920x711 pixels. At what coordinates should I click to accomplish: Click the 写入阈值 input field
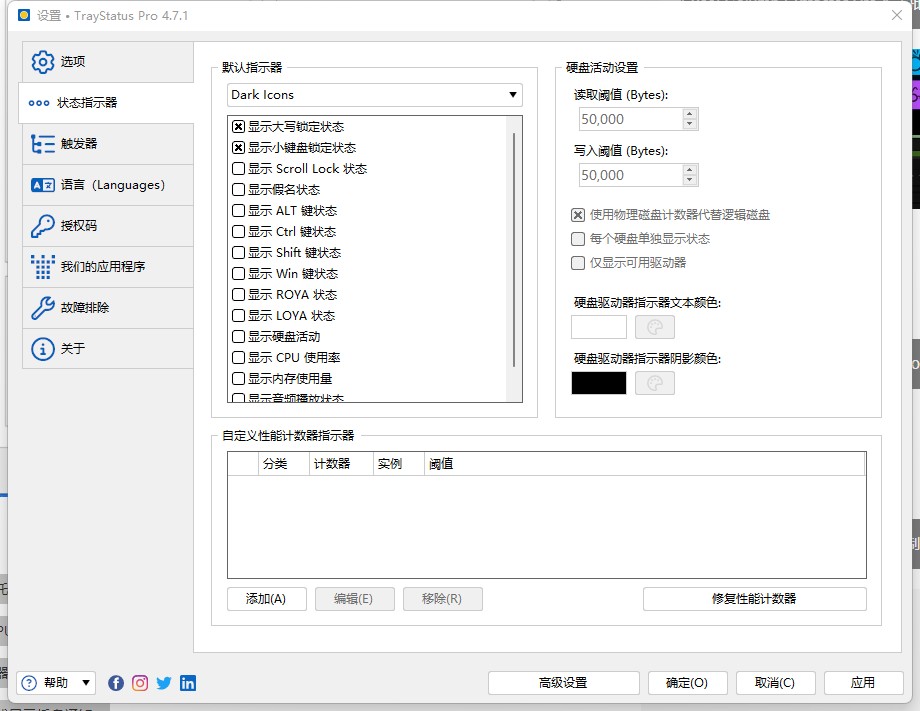[631, 175]
